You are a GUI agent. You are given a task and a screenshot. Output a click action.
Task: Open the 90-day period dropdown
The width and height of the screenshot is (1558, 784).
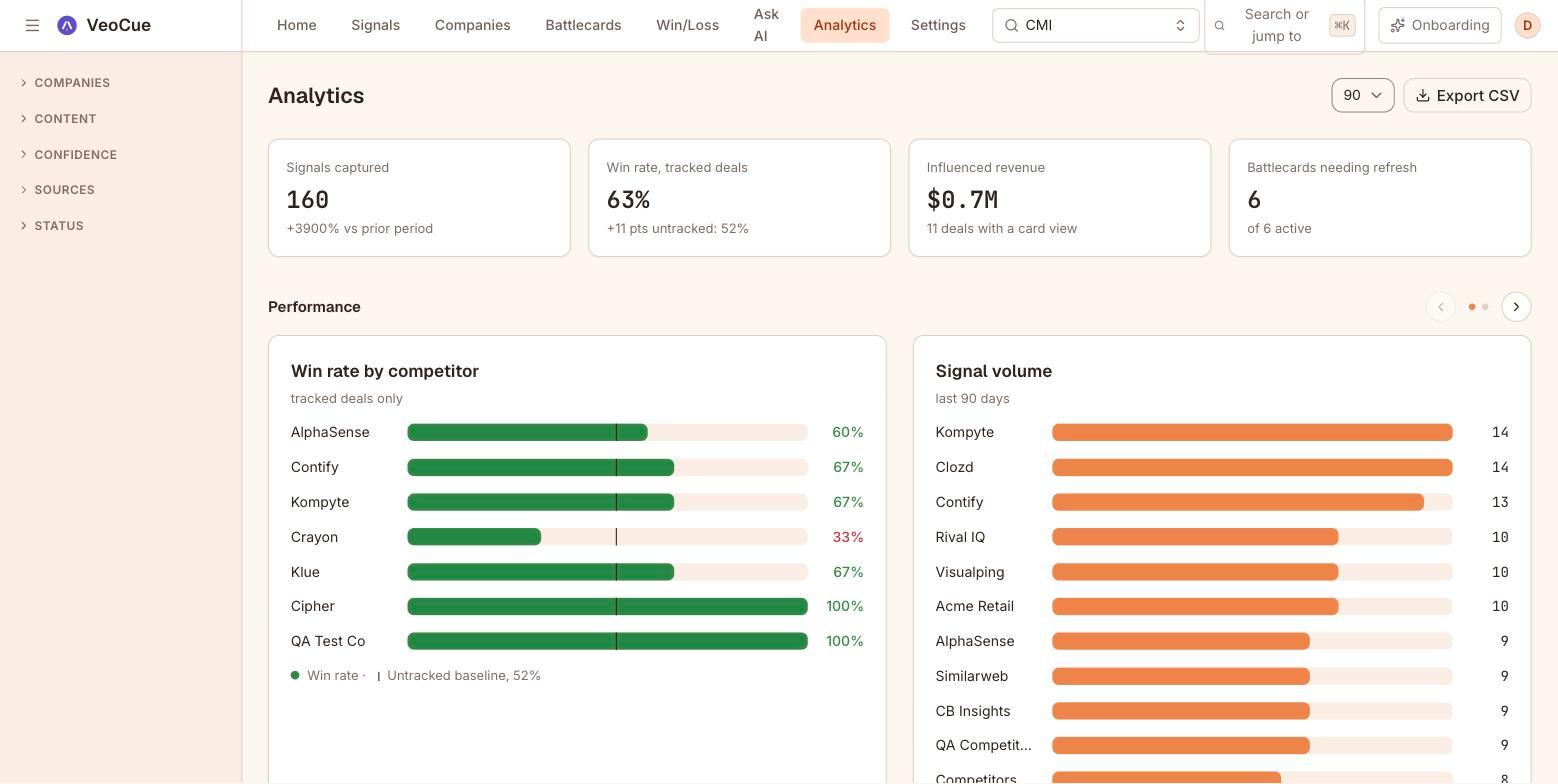coord(1362,95)
